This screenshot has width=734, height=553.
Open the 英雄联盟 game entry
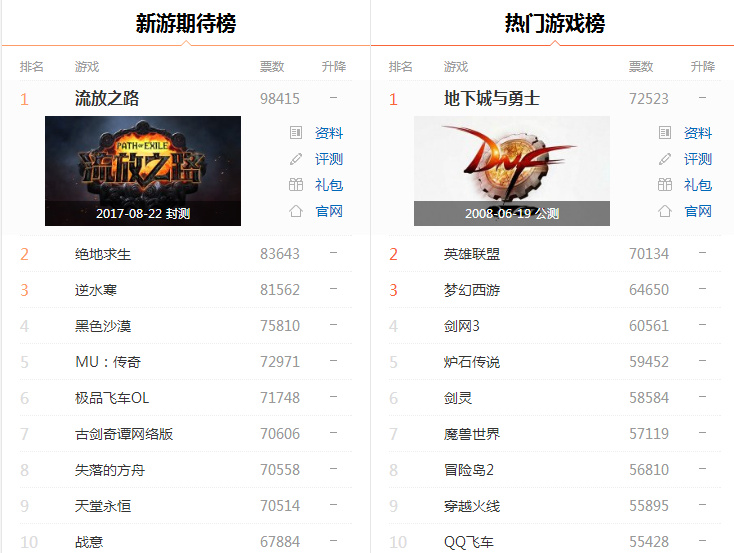(472, 254)
